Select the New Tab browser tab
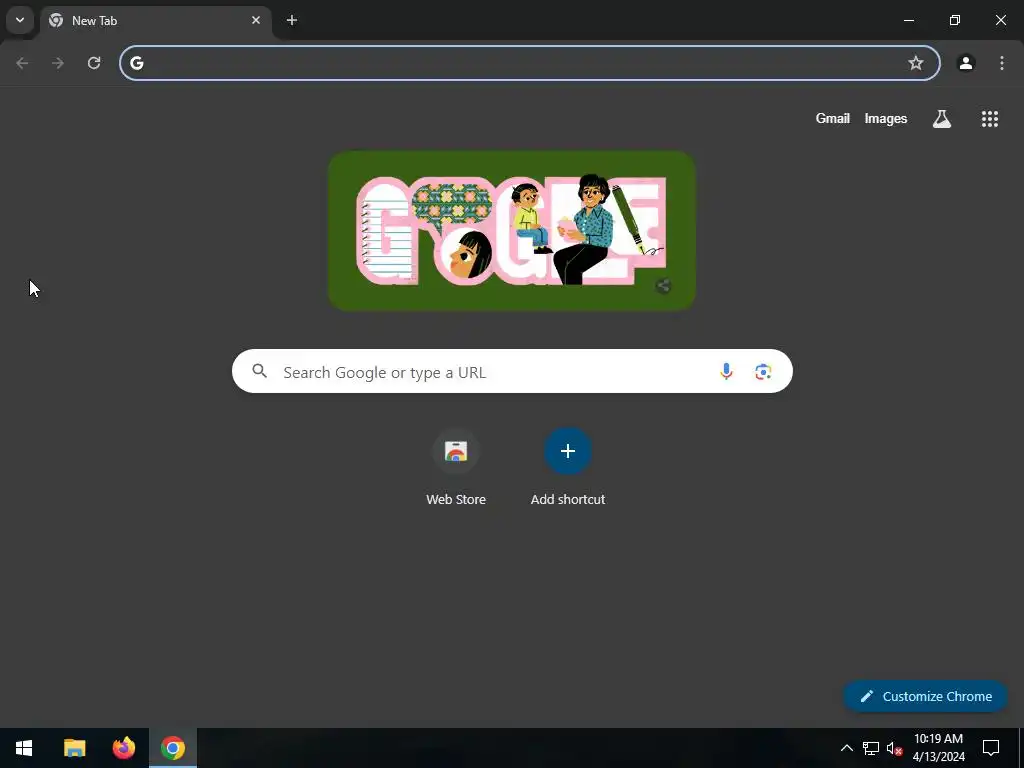The image size is (1024, 768). click(x=155, y=21)
